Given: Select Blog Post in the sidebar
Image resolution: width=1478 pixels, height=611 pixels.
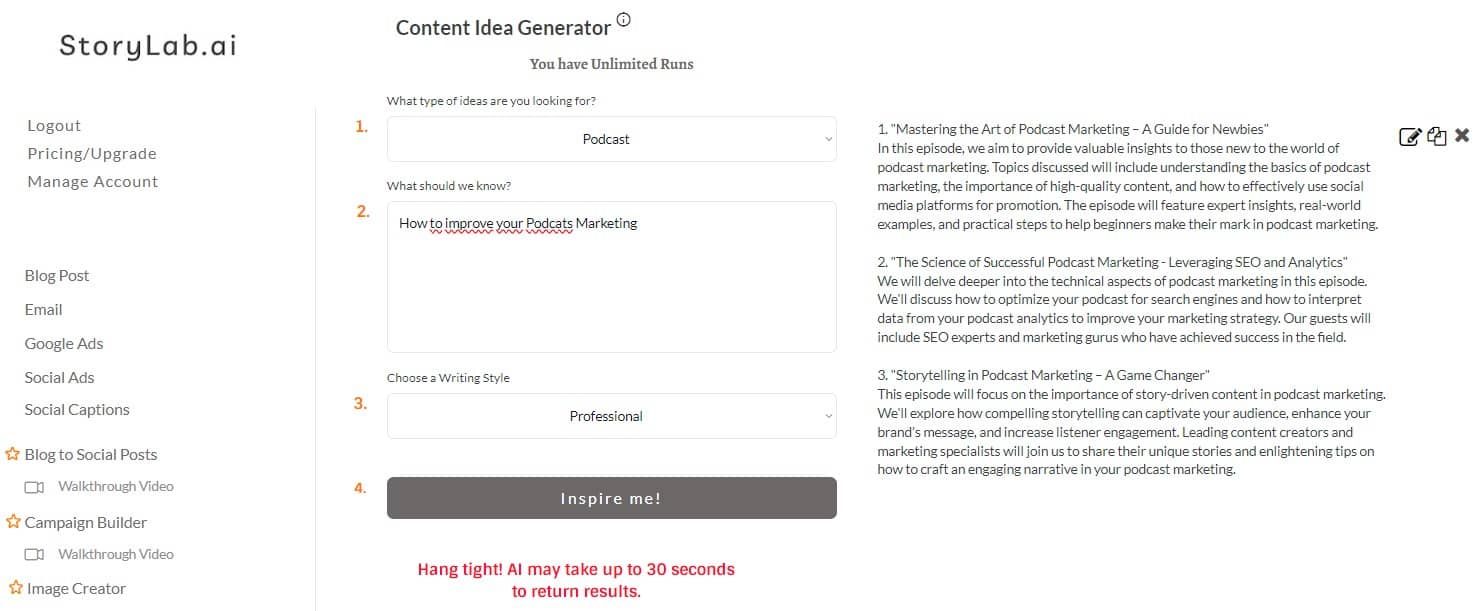Looking at the screenshot, I should click(x=56, y=275).
